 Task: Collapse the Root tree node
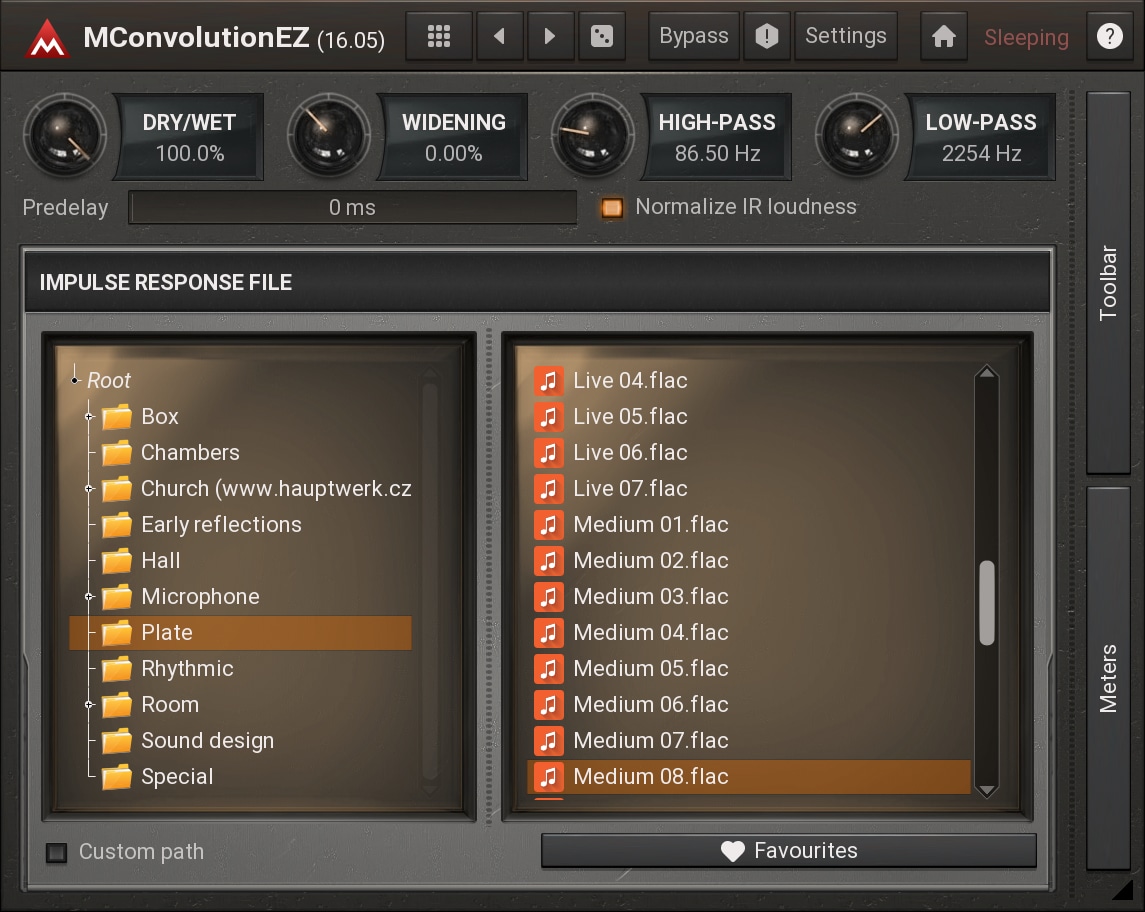[74, 380]
